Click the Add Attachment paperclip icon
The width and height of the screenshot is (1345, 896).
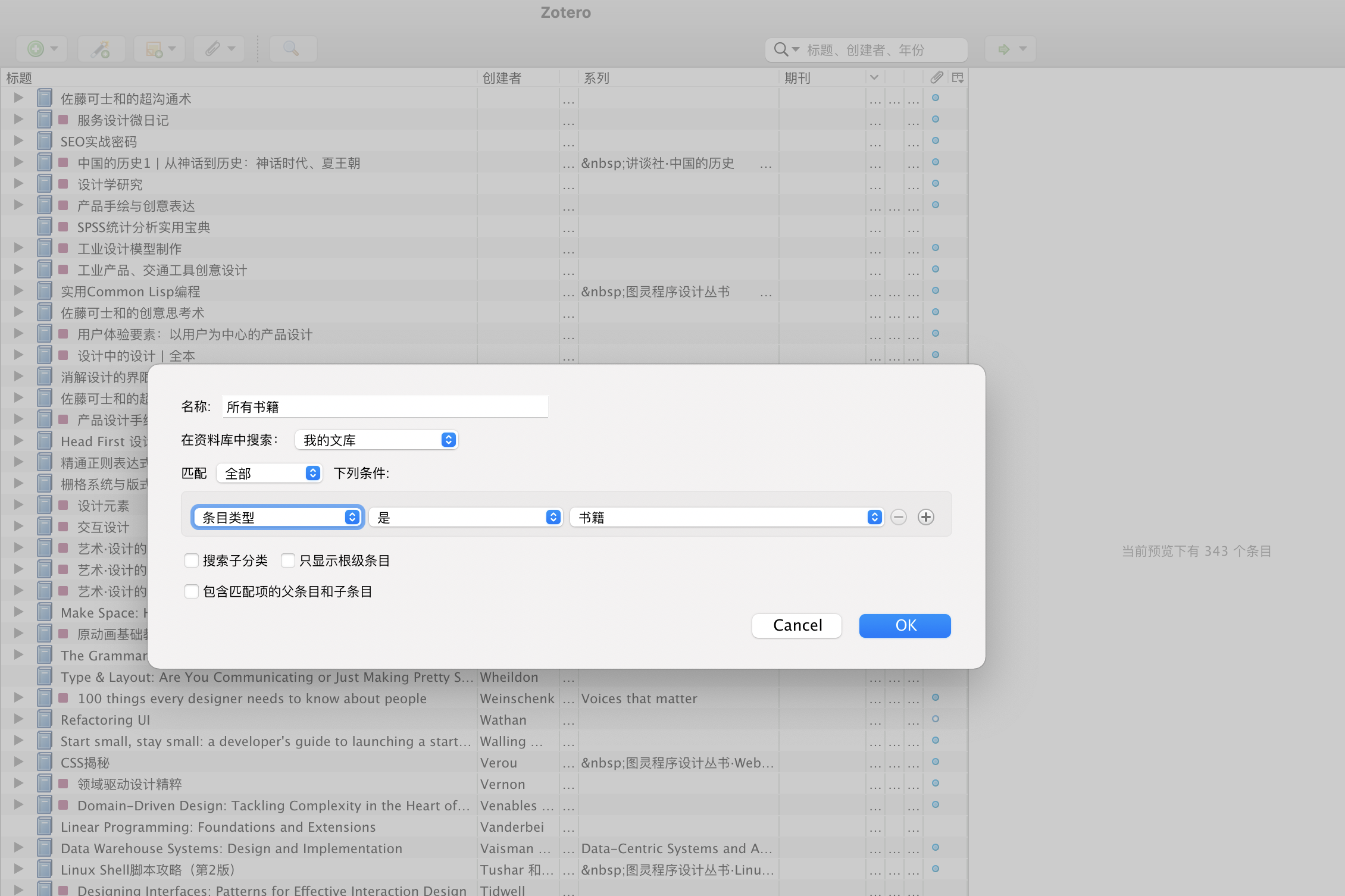click(x=213, y=49)
